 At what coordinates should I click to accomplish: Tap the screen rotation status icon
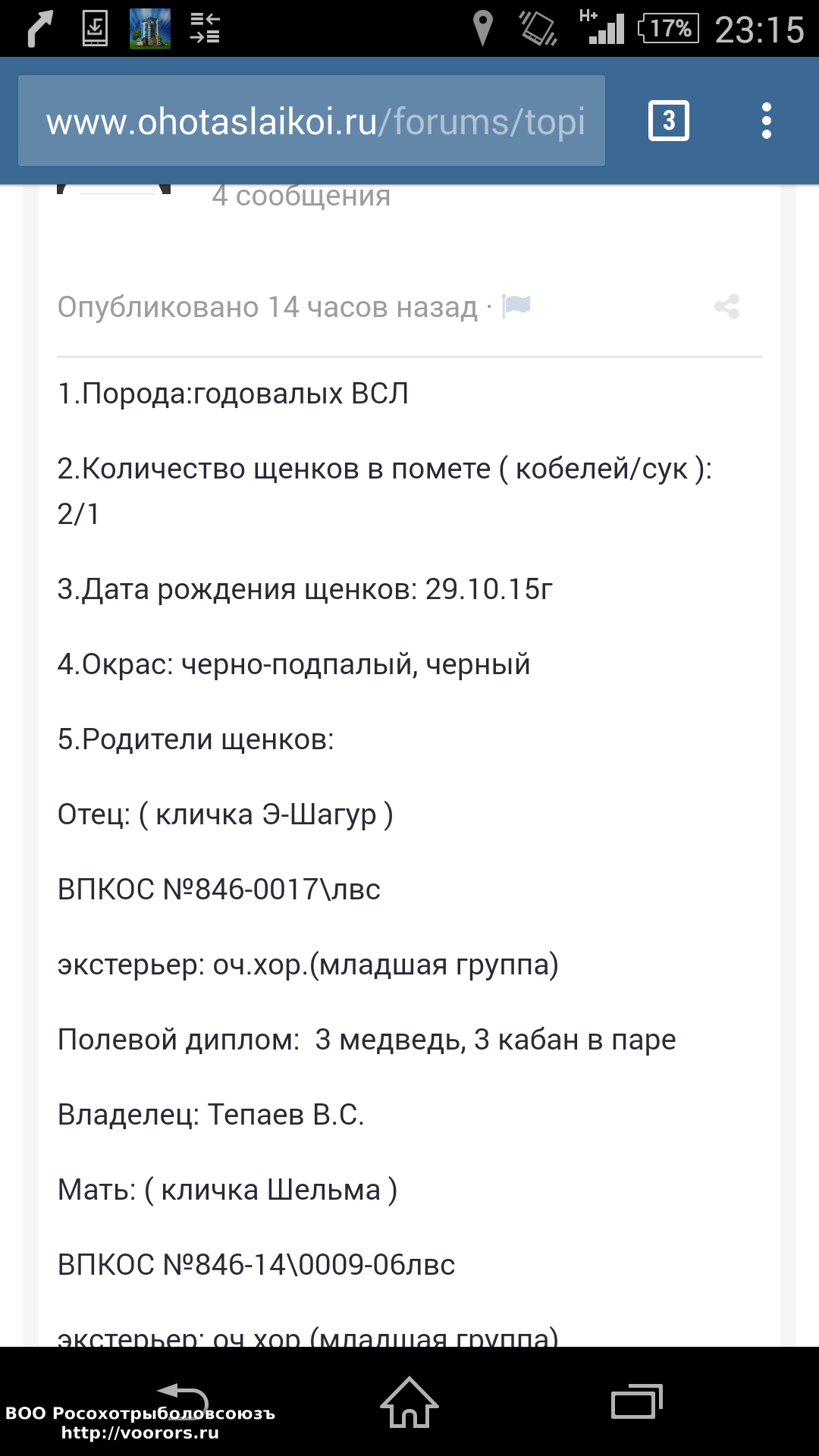(538, 29)
